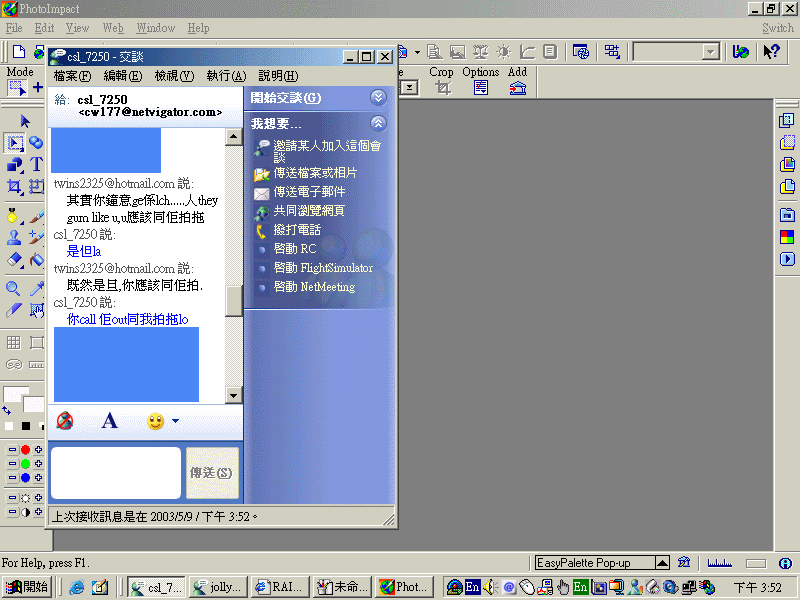Viewport: 800px width, 600px height.
Task: Select the Pick tool arrow in PhotoImpact
Action: [24, 121]
